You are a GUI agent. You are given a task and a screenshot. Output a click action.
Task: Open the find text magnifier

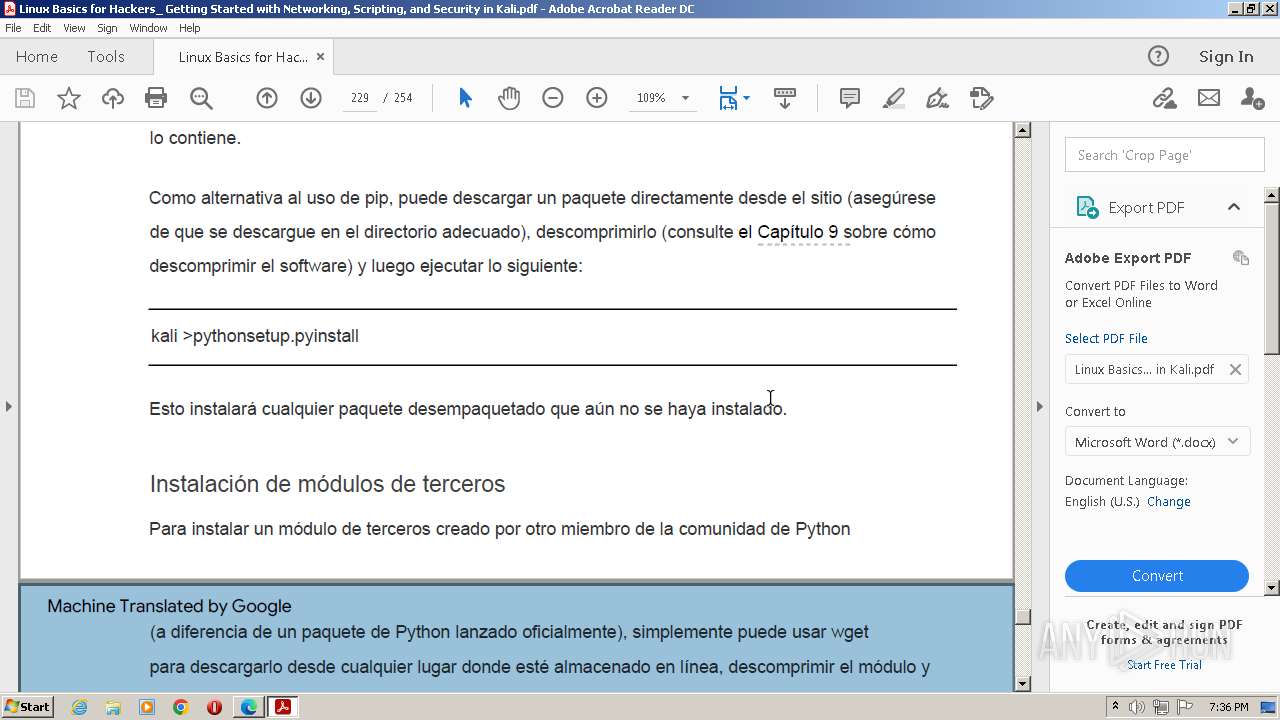201,98
